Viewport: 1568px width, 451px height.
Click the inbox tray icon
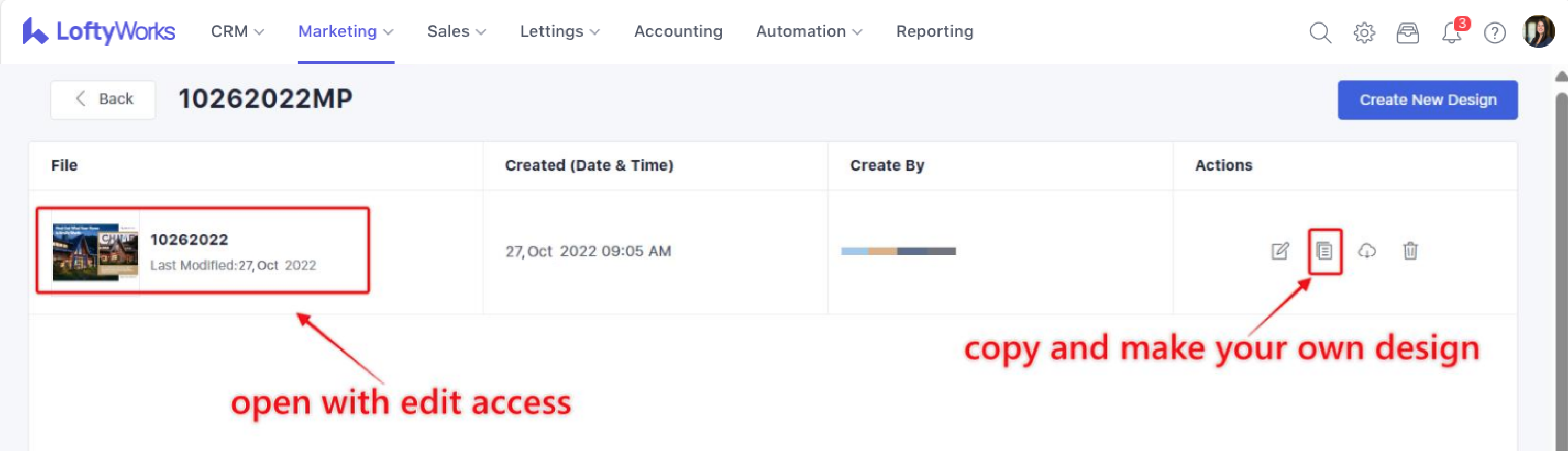tap(1407, 32)
